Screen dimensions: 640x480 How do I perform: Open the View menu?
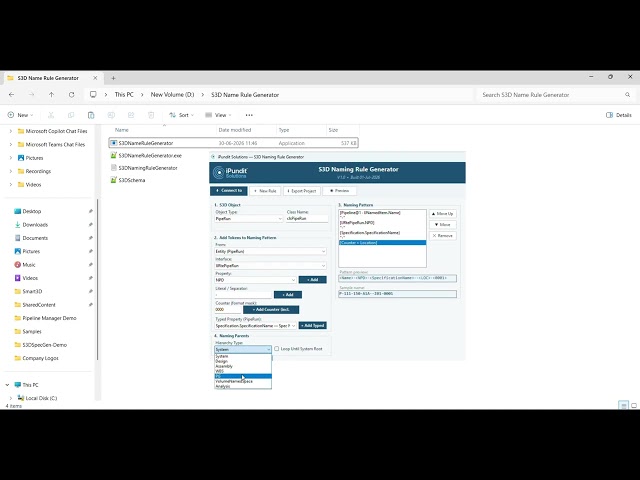(218, 115)
